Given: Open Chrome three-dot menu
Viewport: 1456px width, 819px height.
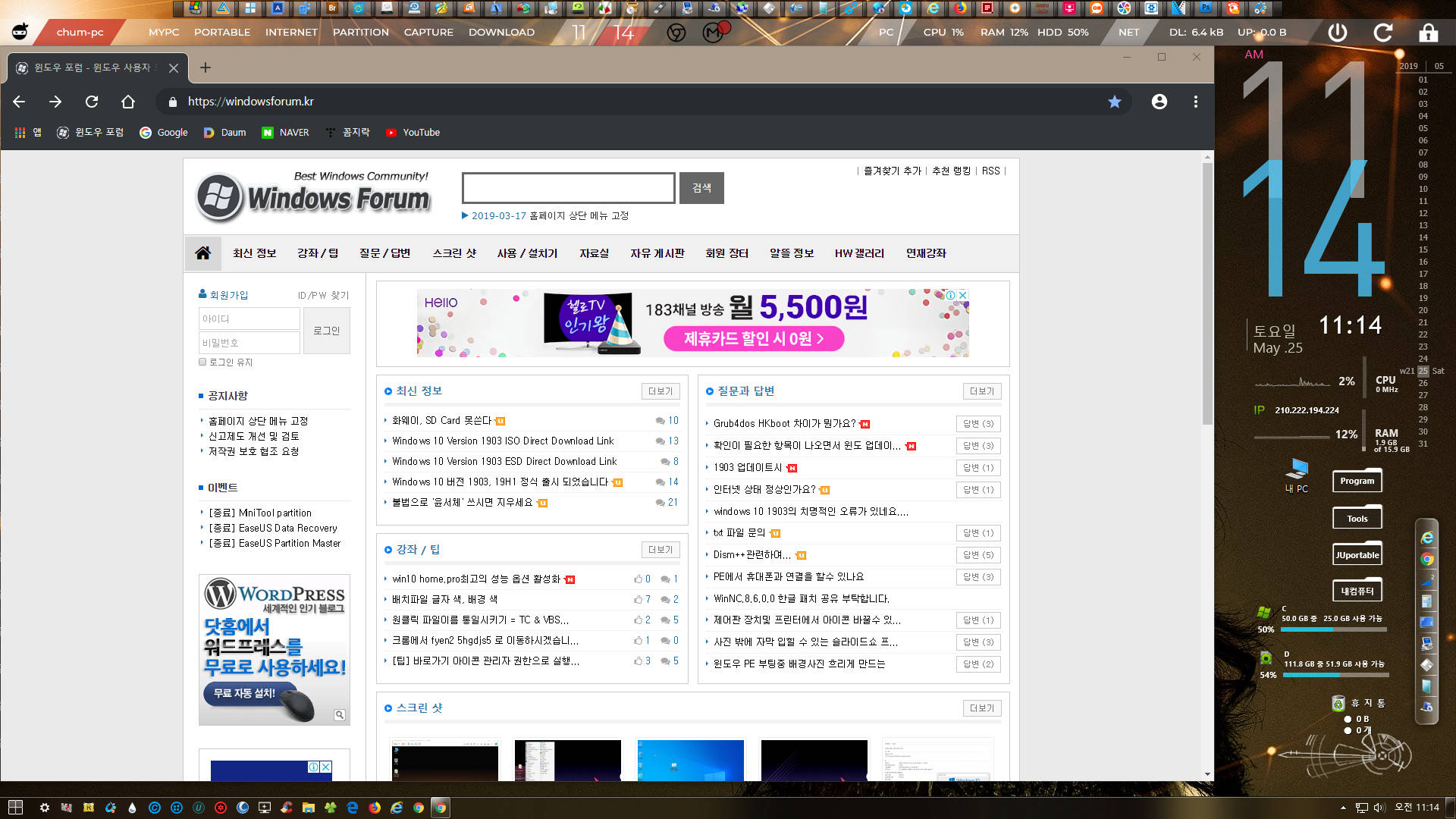Looking at the screenshot, I should click(x=1196, y=102).
